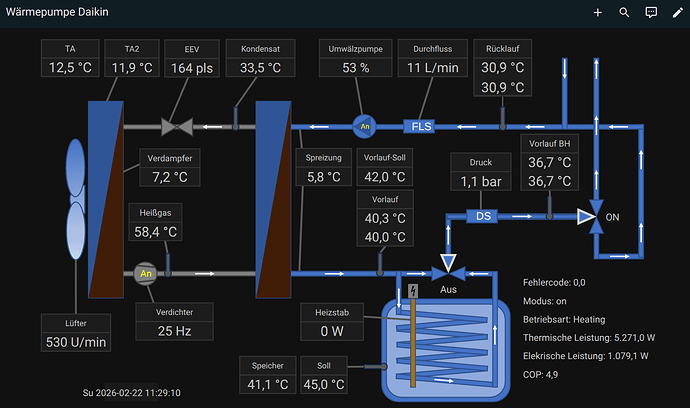Click the DS pressure sensor block
This screenshot has width=690, height=408.
483,217
